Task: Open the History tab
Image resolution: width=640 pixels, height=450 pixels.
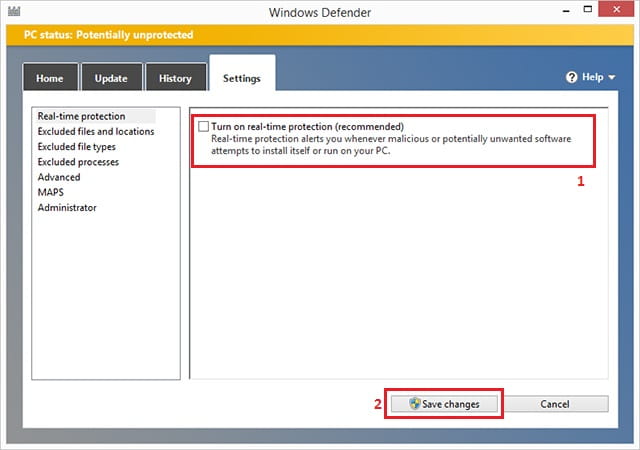Action: pyautogui.click(x=176, y=77)
